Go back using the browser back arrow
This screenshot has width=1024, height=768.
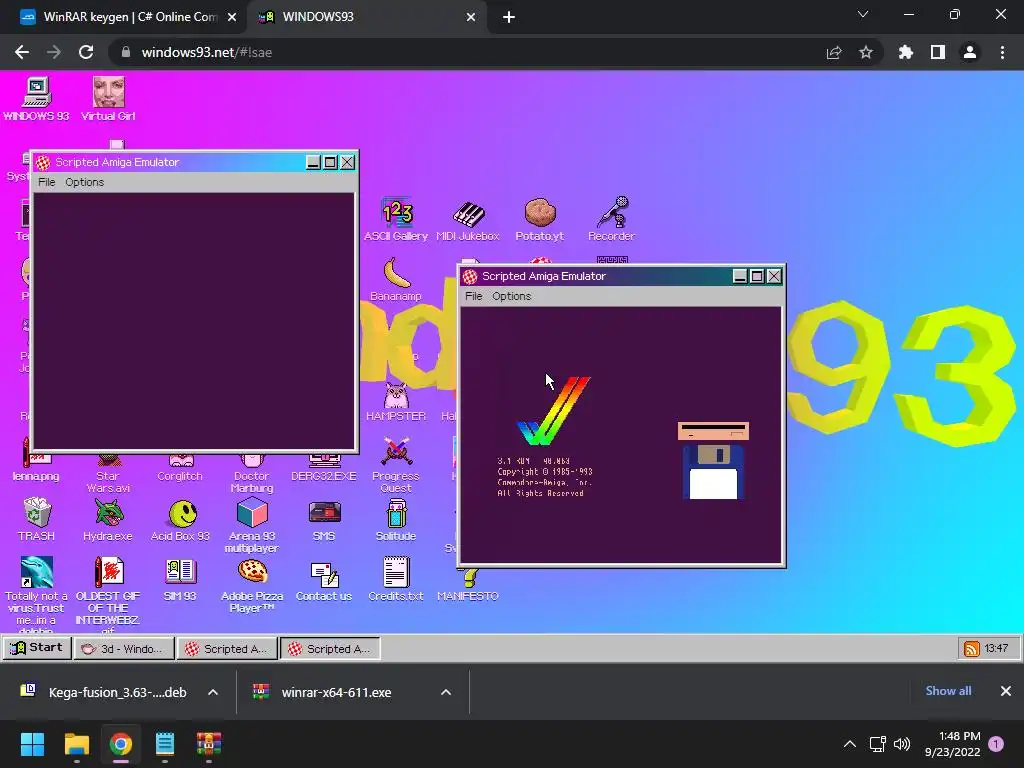click(x=22, y=52)
